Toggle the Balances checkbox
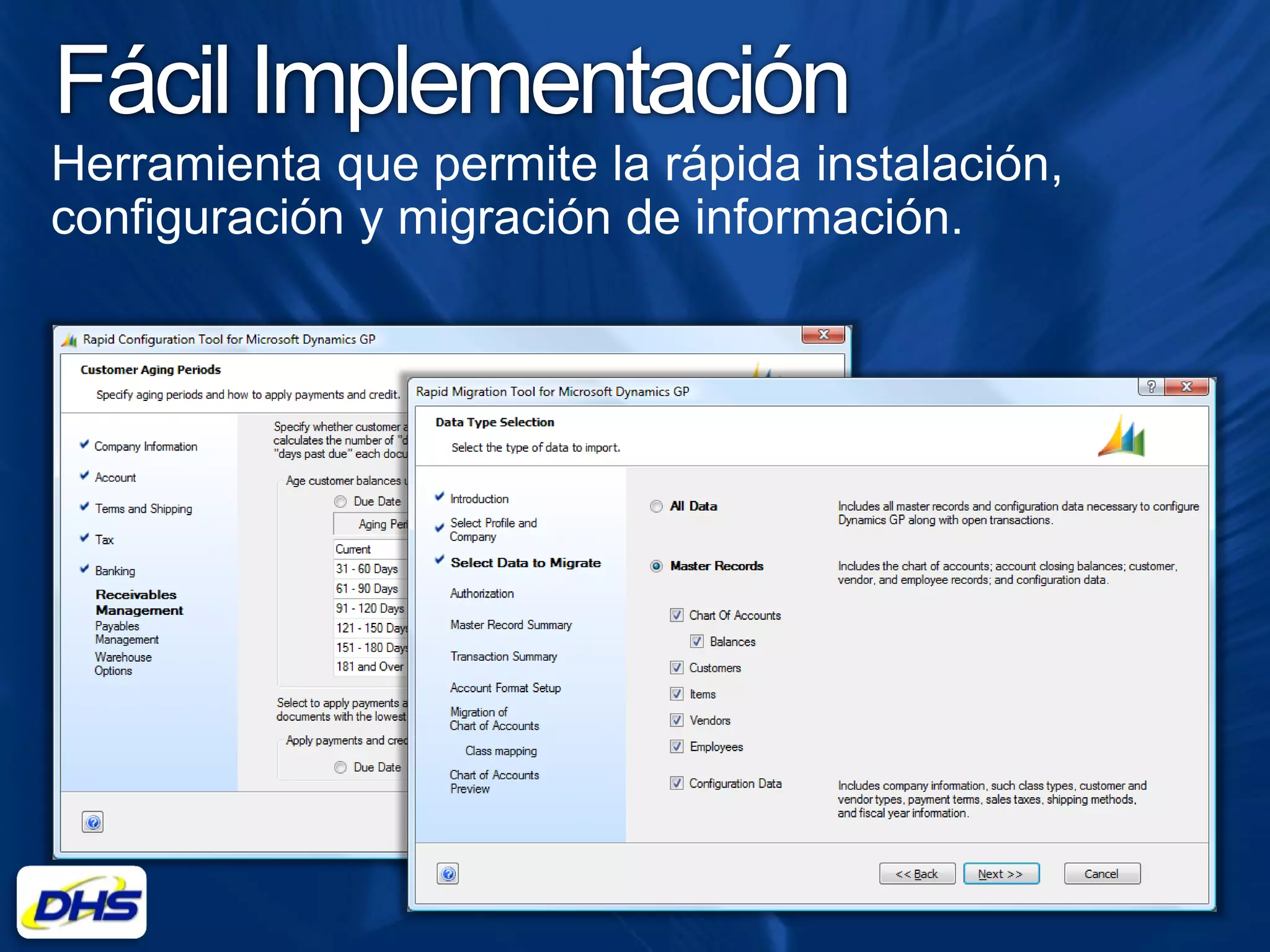 pos(697,641)
